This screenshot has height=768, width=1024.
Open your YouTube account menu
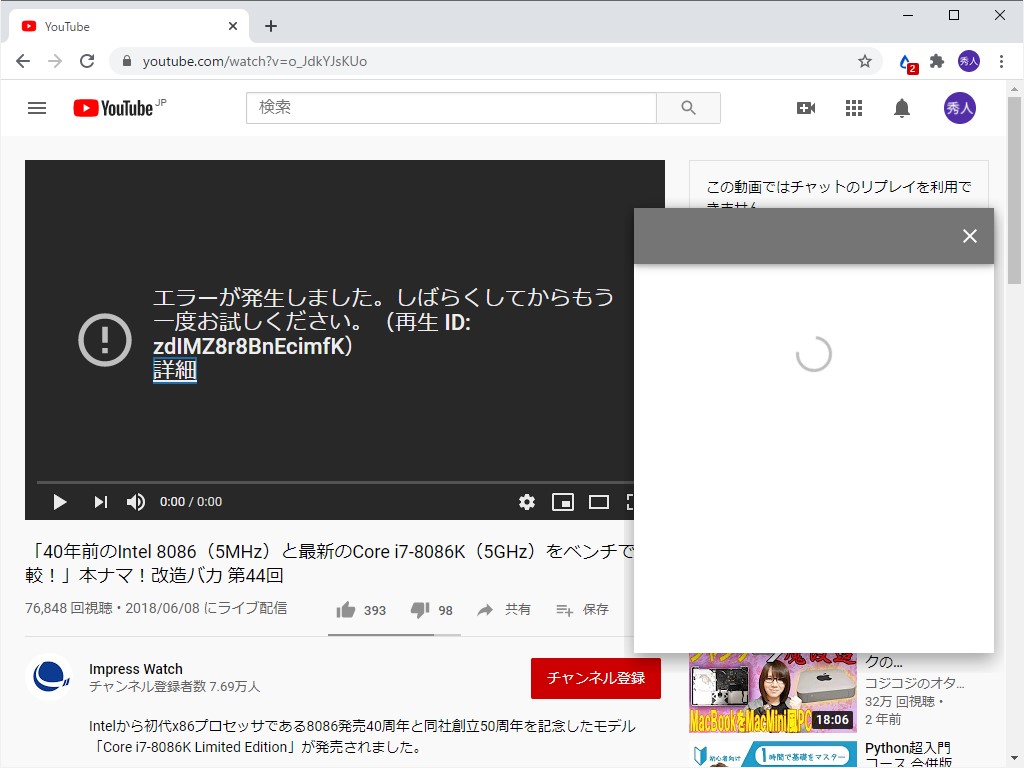coord(959,107)
